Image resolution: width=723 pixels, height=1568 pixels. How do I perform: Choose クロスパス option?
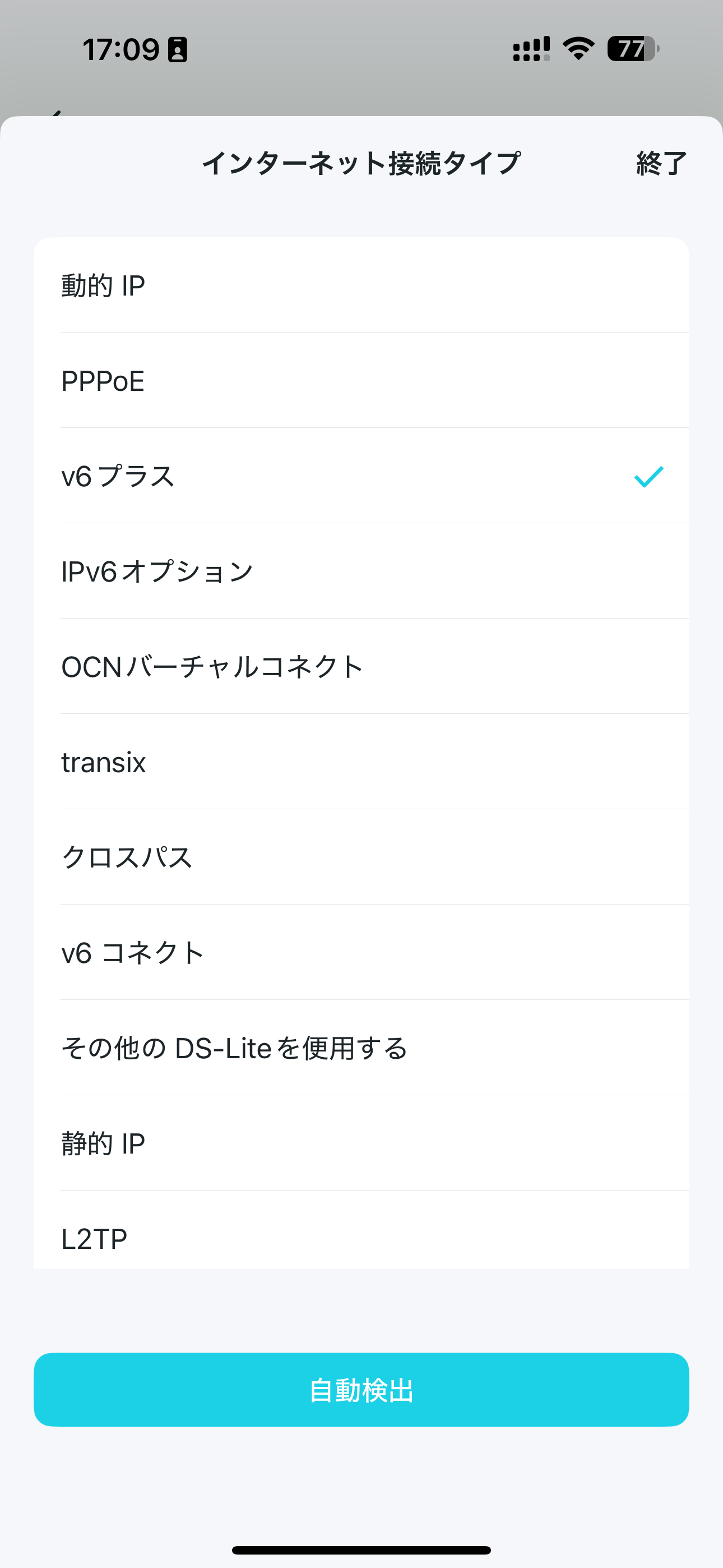pyautogui.click(x=361, y=857)
